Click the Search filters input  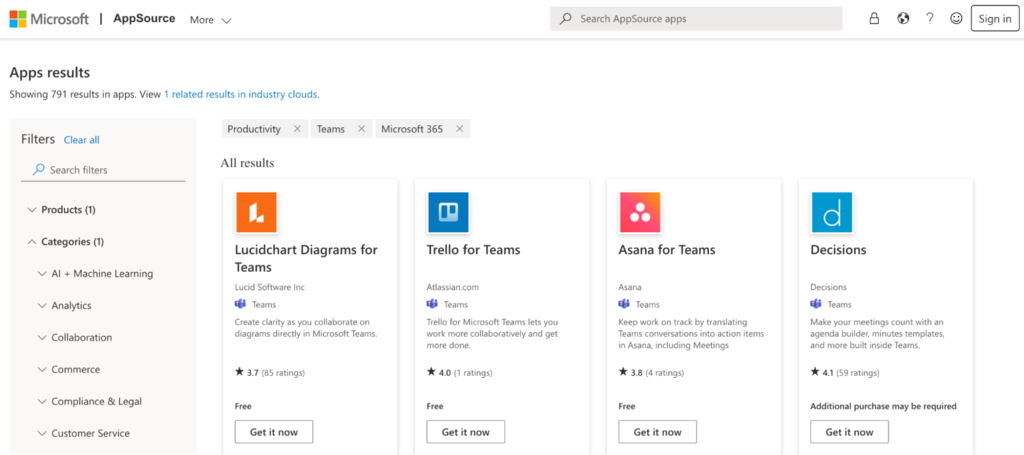pyautogui.click(x=103, y=170)
